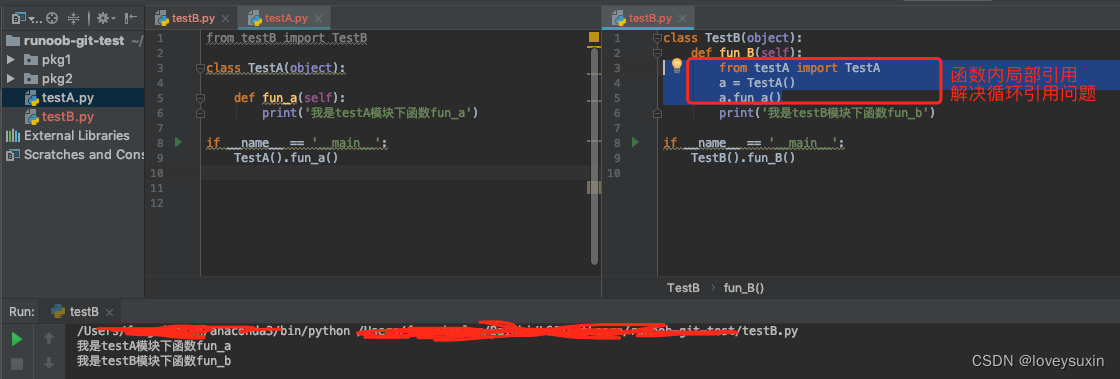Expand the pkg1 folder arrow

point(11,59)
